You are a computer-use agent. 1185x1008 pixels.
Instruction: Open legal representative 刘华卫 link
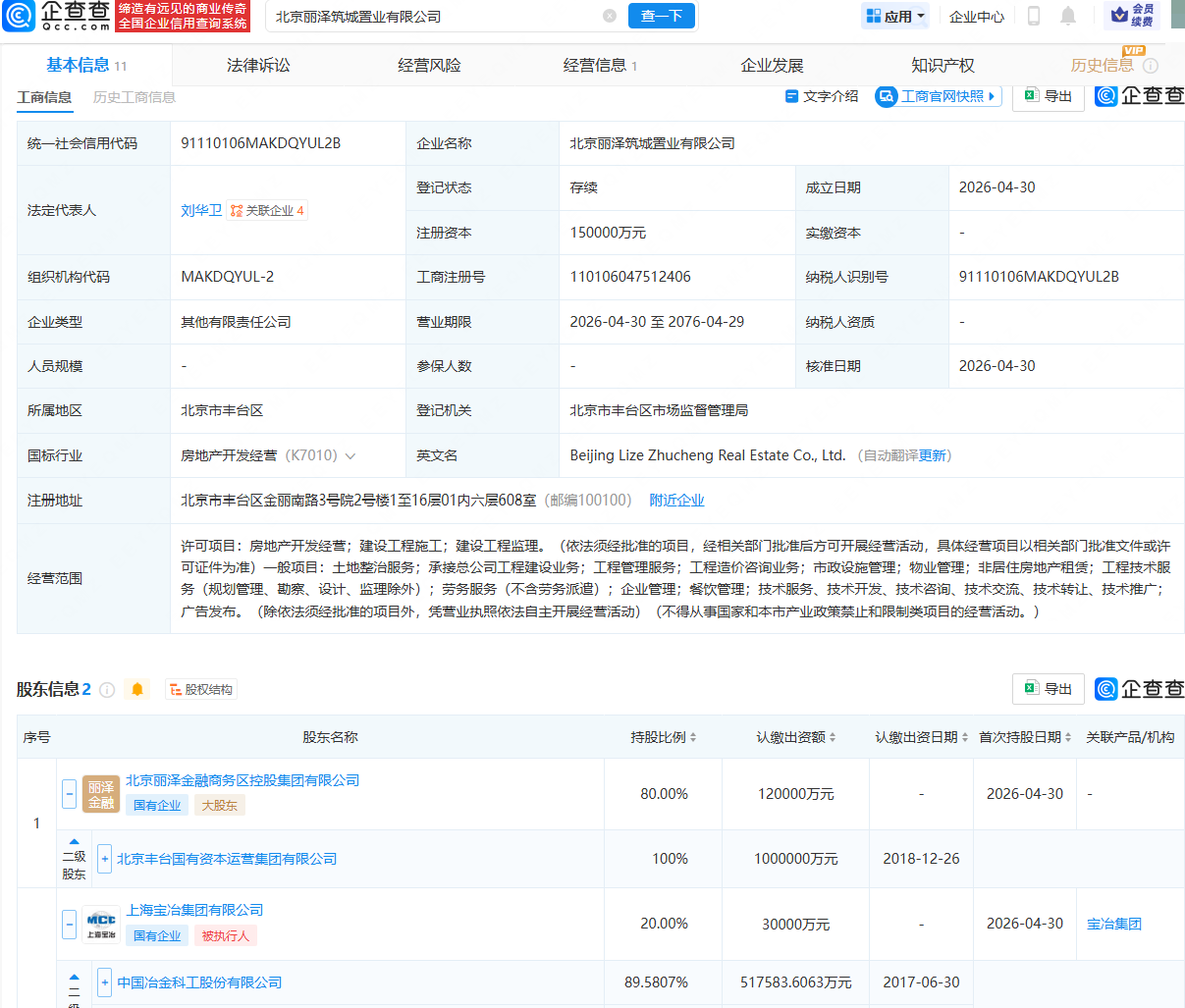pyautogui.click(x=201, y=210)
